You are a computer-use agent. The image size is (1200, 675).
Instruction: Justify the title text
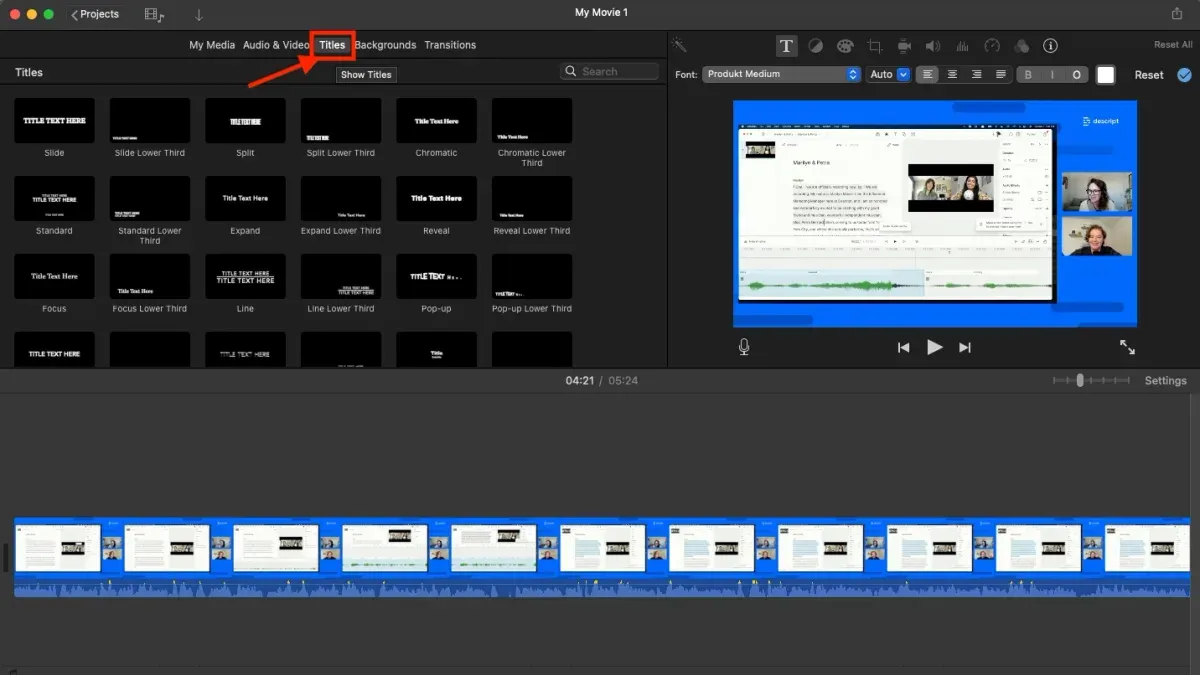[1001, 74]
